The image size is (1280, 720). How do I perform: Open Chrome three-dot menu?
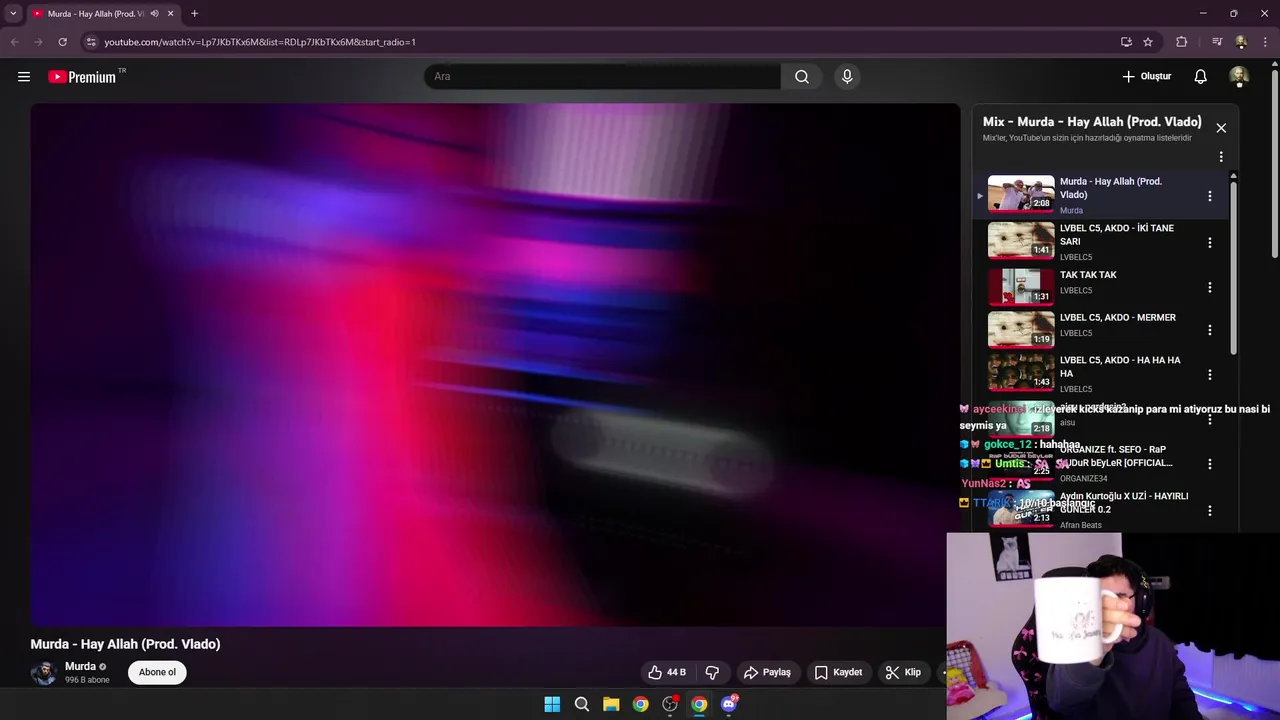coord(1265,42)
